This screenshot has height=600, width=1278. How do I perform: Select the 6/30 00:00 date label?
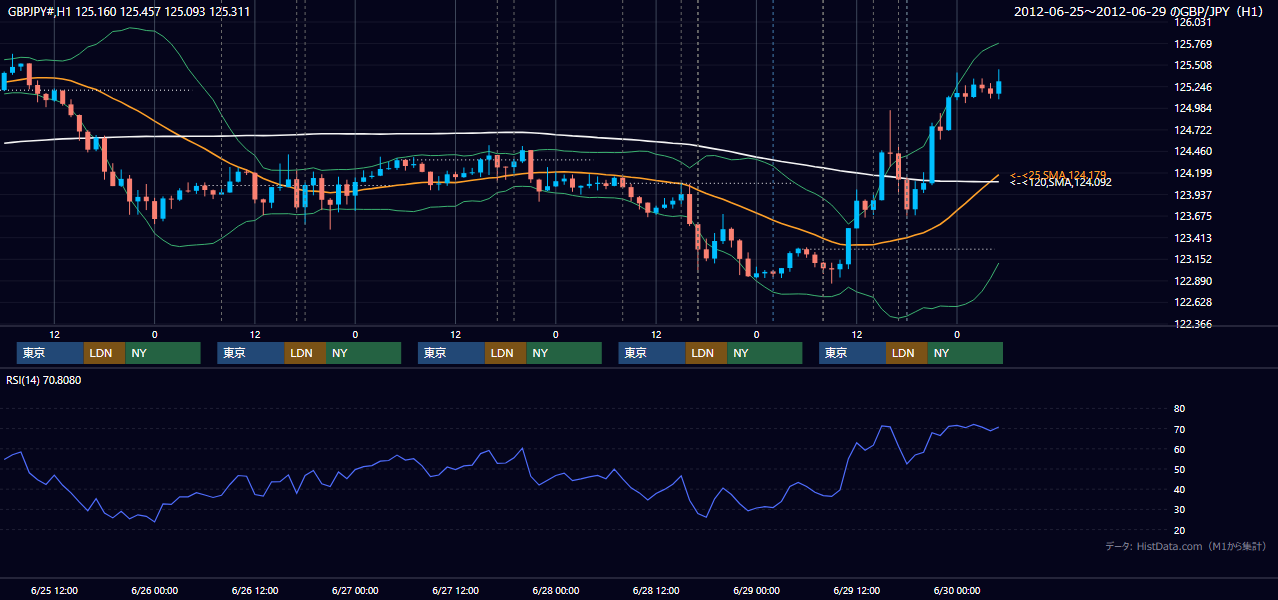(957, 590)
